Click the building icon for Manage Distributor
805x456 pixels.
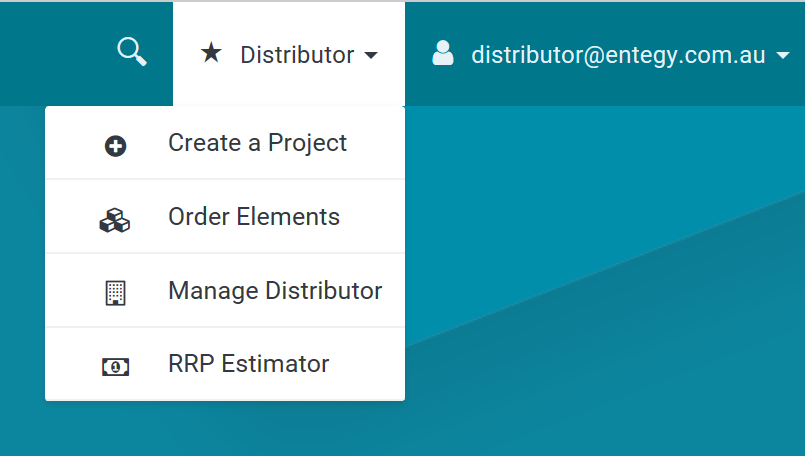(116, 293)
